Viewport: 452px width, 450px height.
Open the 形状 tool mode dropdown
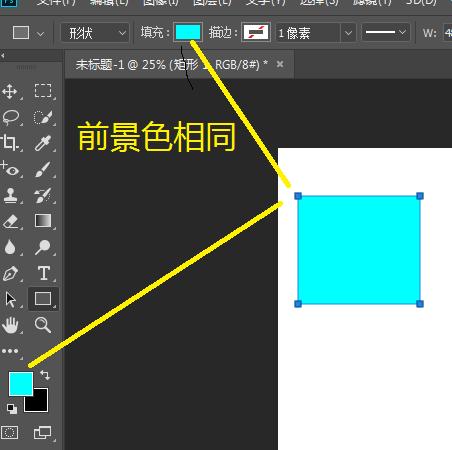(x=95, y=33)
